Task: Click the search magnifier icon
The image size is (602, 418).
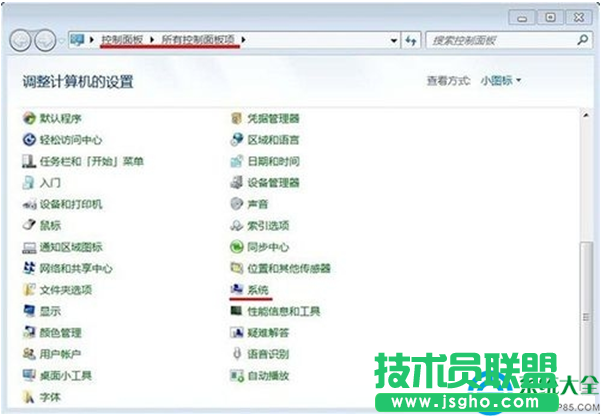Action: click(582, 40)
